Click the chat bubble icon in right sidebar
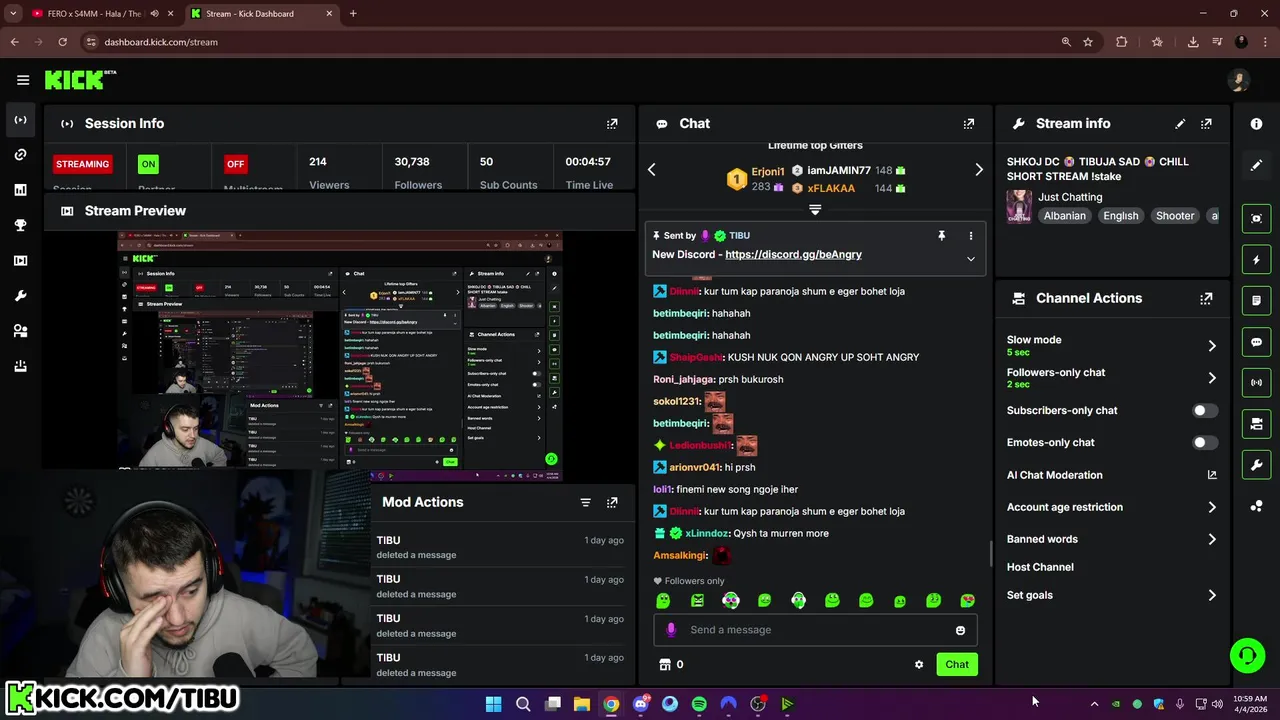Image resolution: width=1280 pixels, height=720 pixels. pos(1256,342)
